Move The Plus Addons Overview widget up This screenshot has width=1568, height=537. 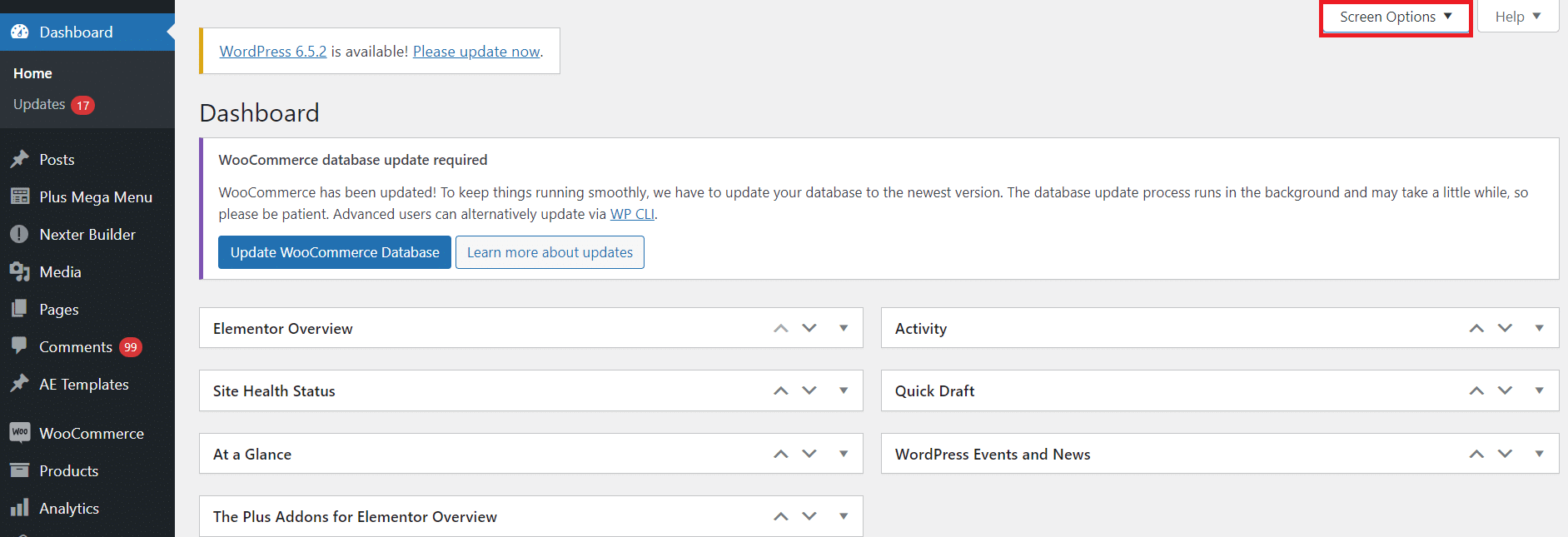(781, 516)
